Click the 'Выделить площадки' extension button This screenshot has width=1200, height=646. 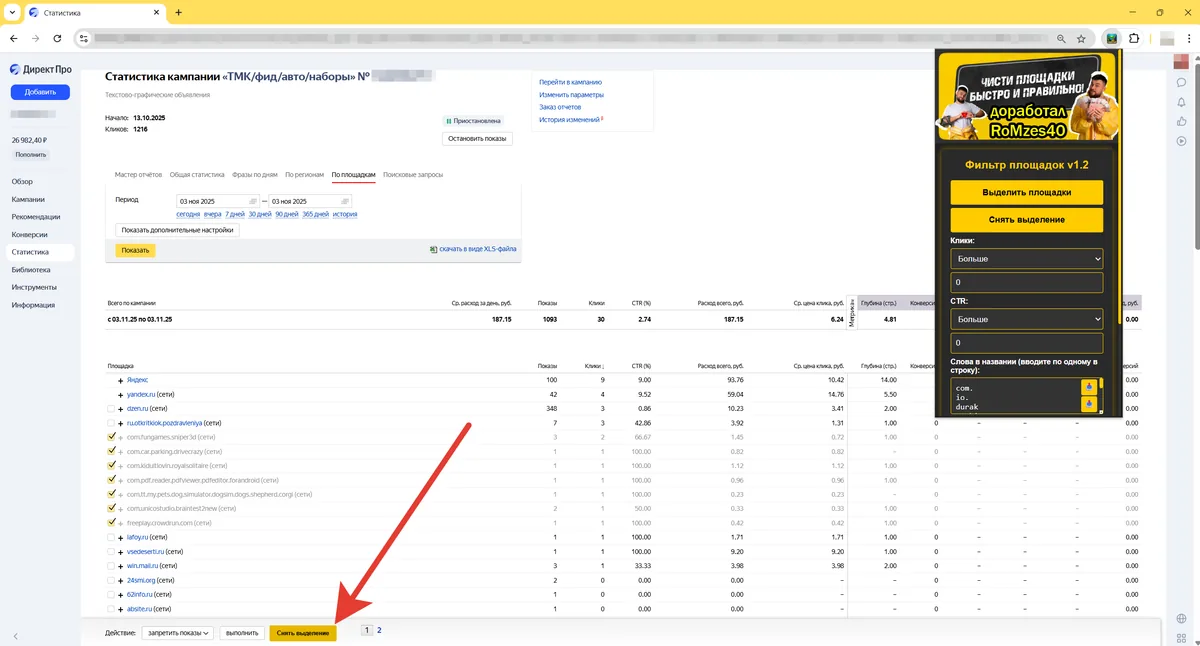pyautogui.click(x=1026, y=192)
